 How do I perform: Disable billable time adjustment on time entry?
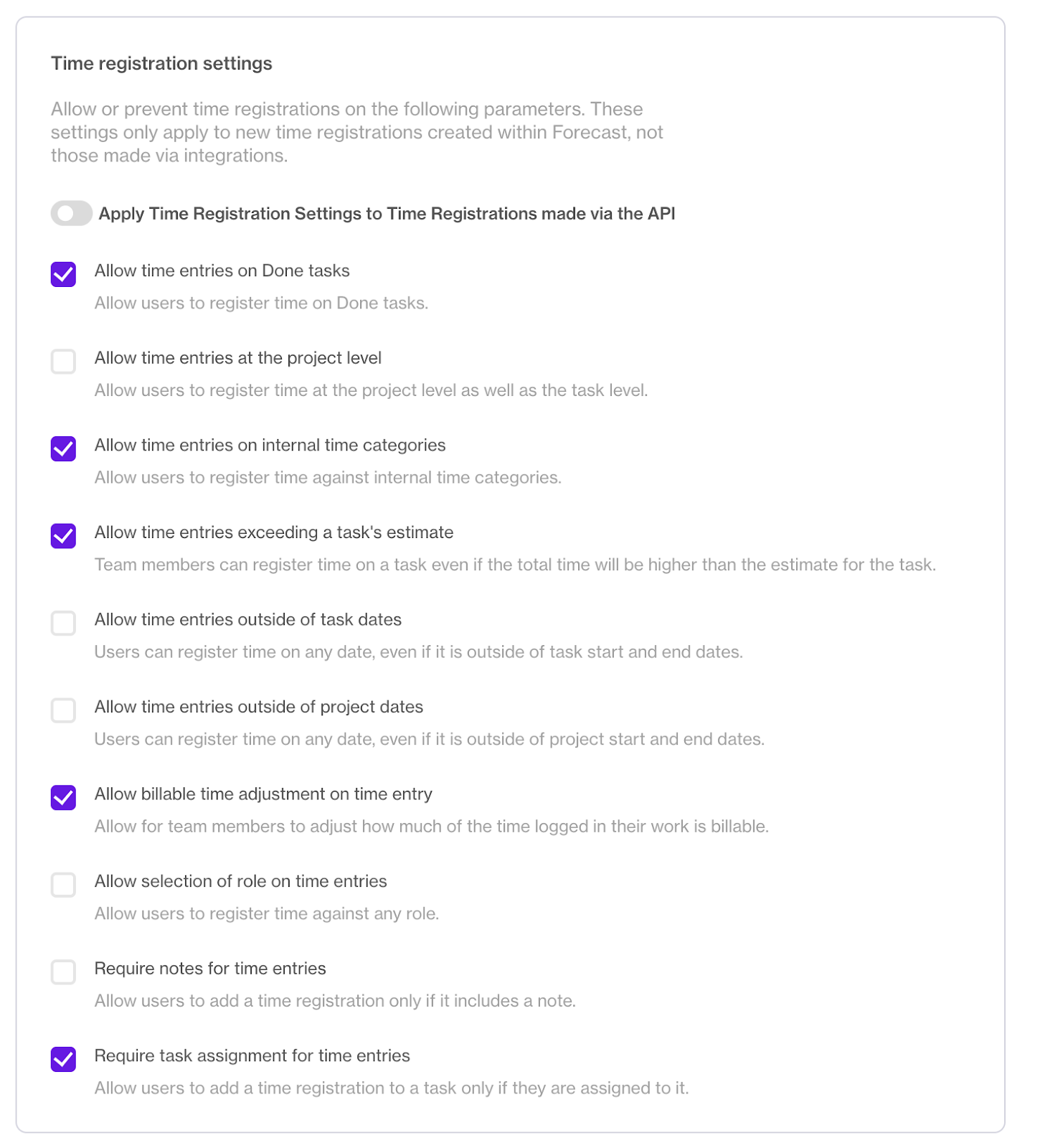[64, 798]
